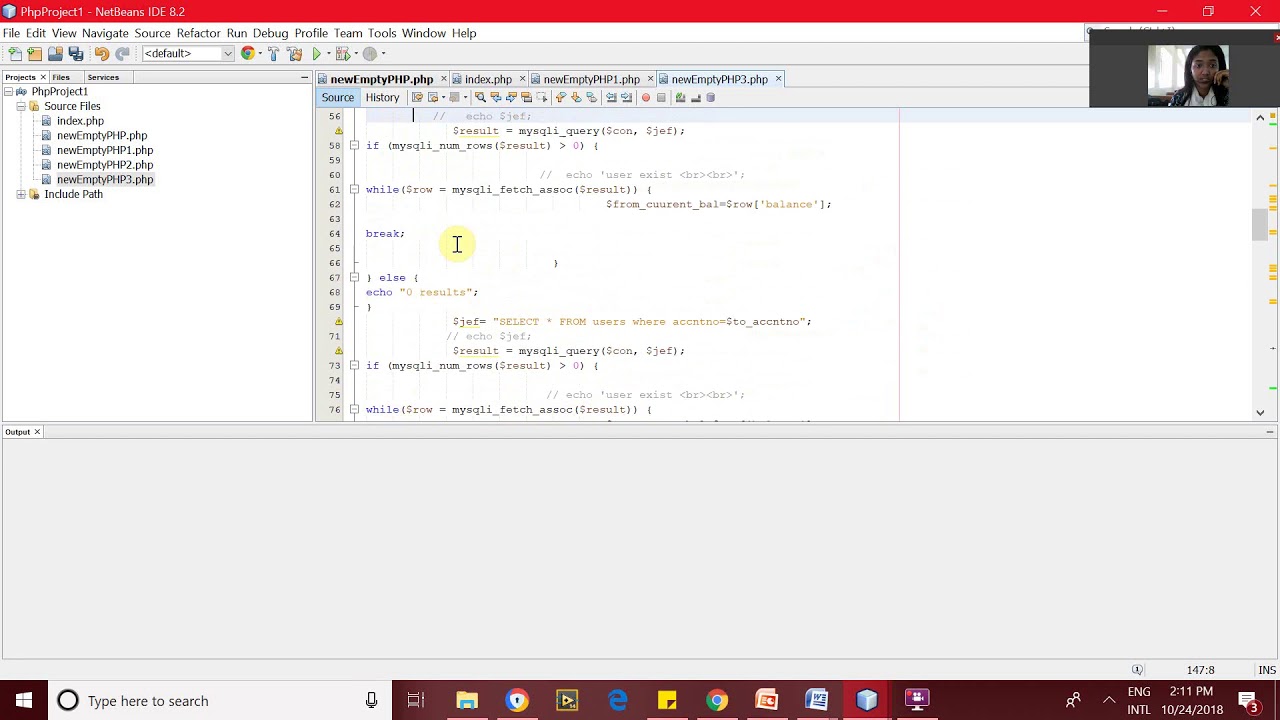Viewport: 1280px width, 720px height.
Task: Click the New Project toolbar icon
Action: click(x=35, y=53)
